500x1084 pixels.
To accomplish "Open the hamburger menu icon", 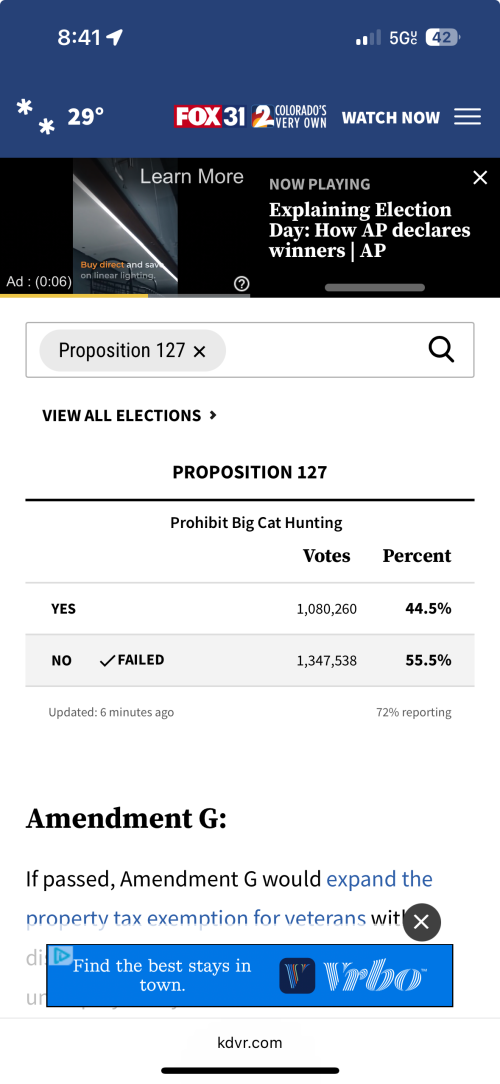I will (x=467, y=117).
